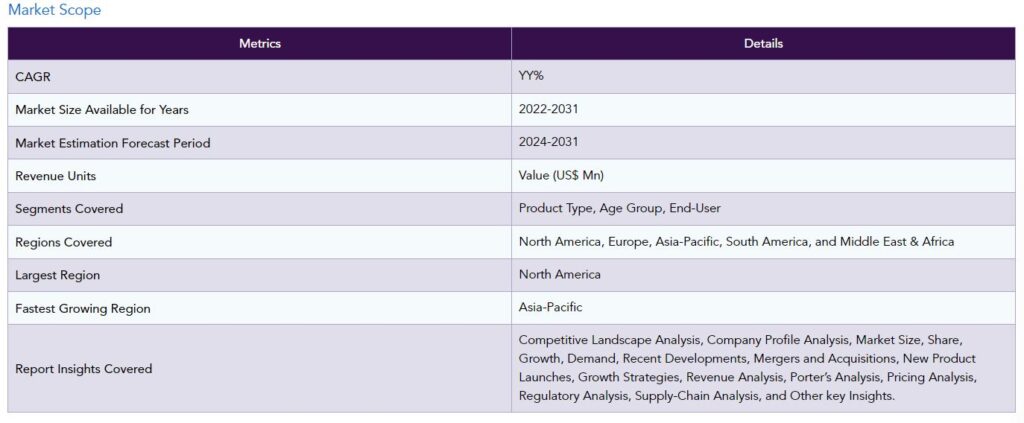The width and height of the screenshot is (1024, 423).
Task: Select the CAGR row label
Action: [x=33, y=77]
